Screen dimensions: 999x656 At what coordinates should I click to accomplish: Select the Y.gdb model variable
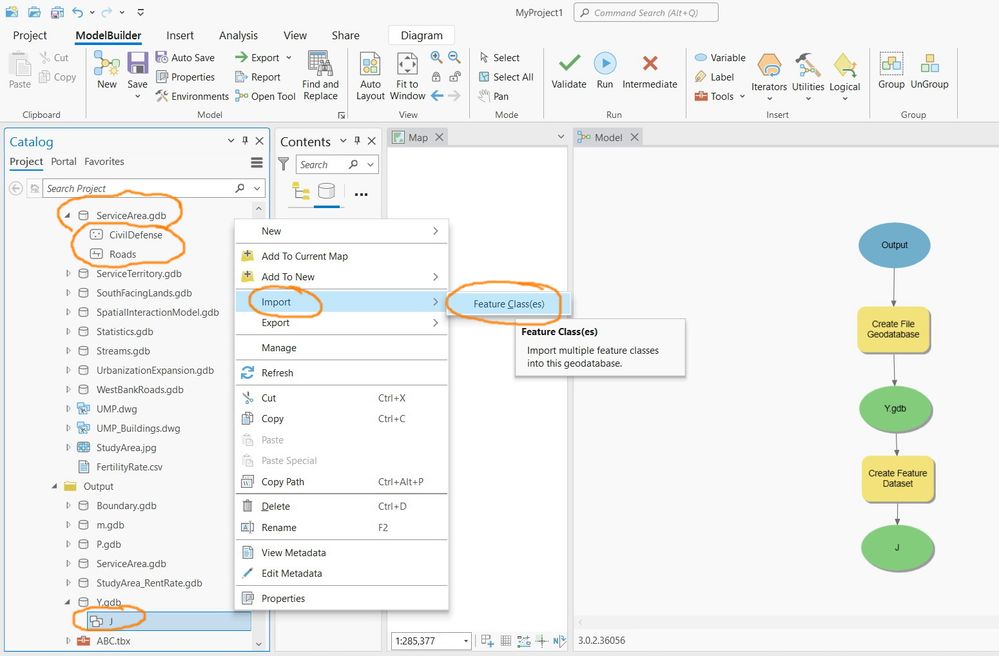coord(895,408)
